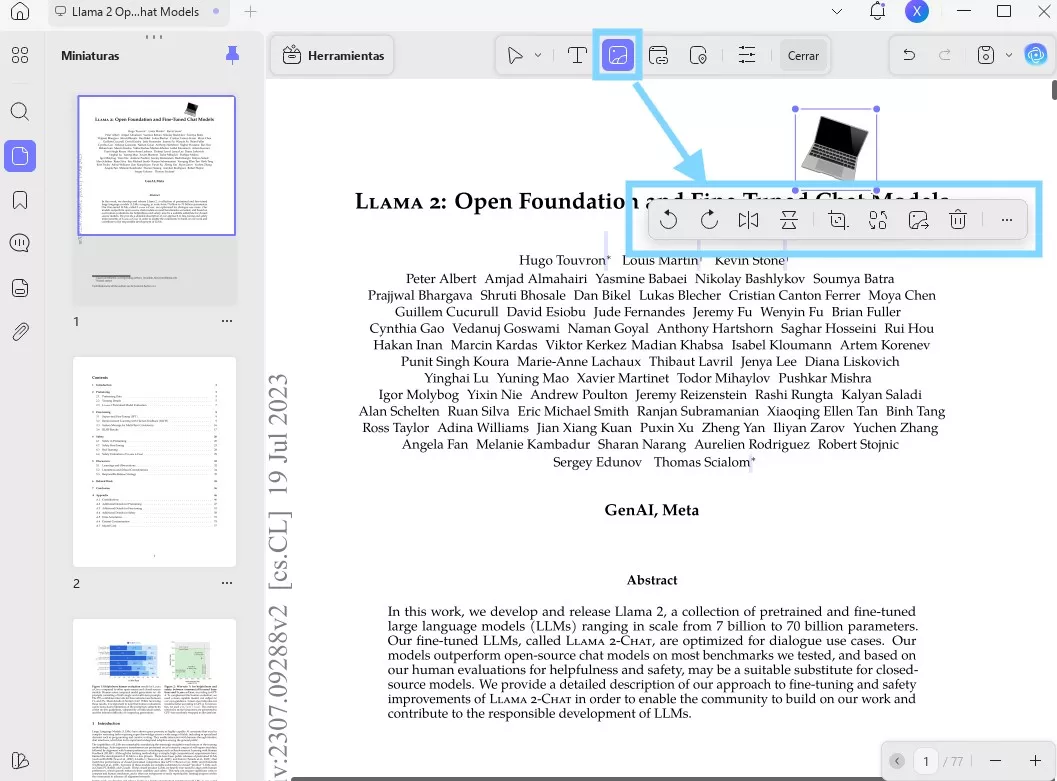
Task: Click the page number field
Action: point(926,761)
